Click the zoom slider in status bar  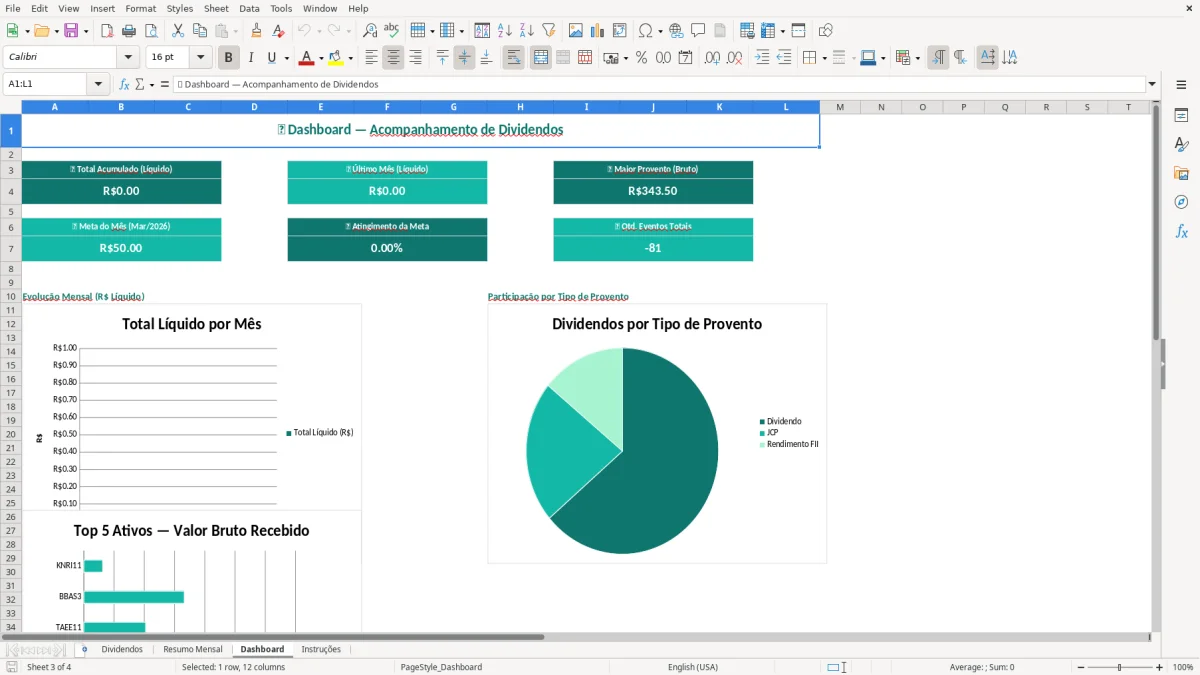point(1120,667)
